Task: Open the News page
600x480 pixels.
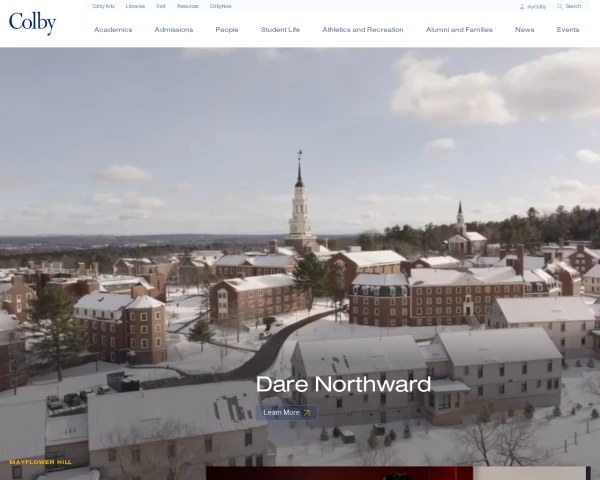Action: 524,30
